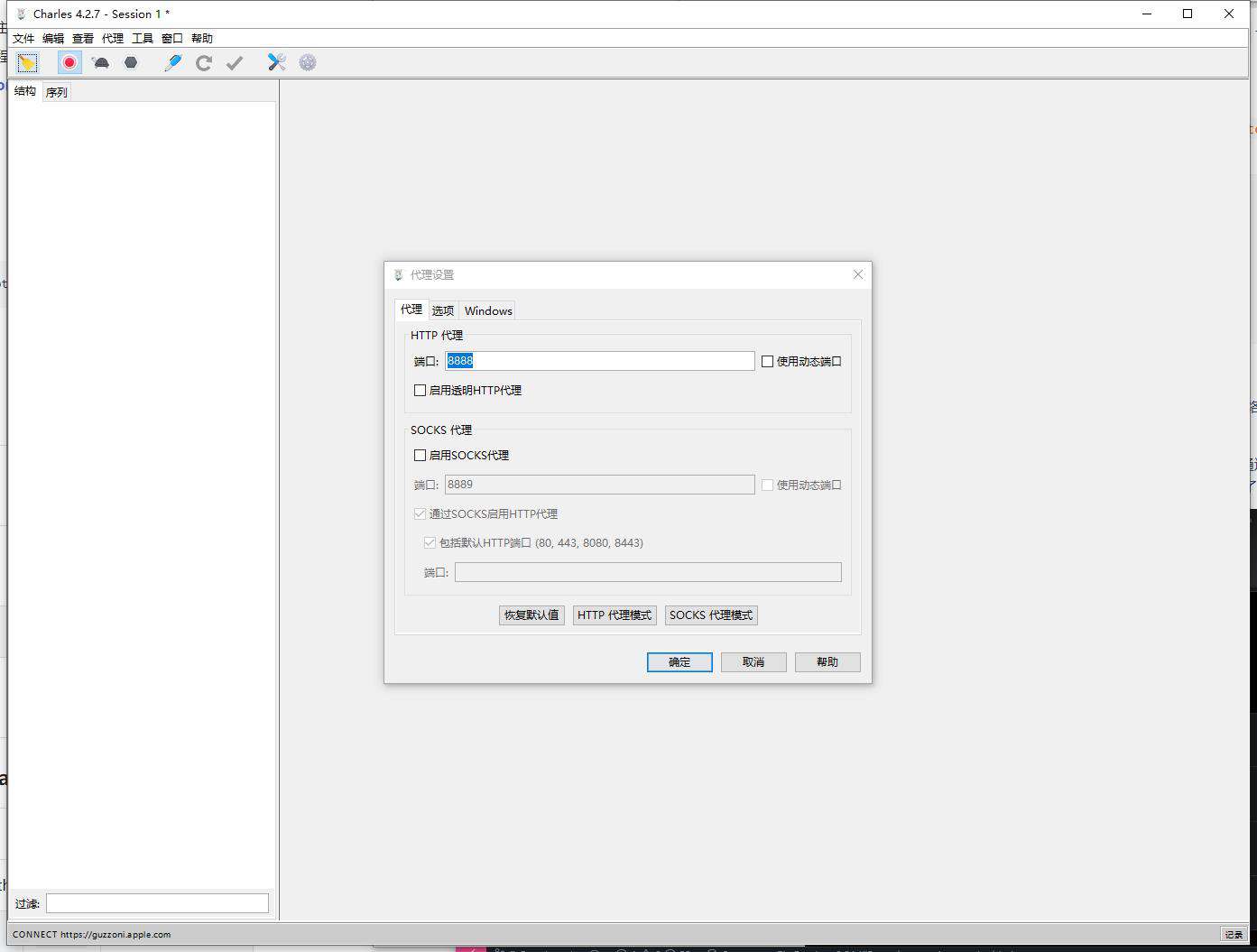Cancel the dialog with 取消
The width and height of the screenshot is (1257, 952).
[x=753, y=662]
